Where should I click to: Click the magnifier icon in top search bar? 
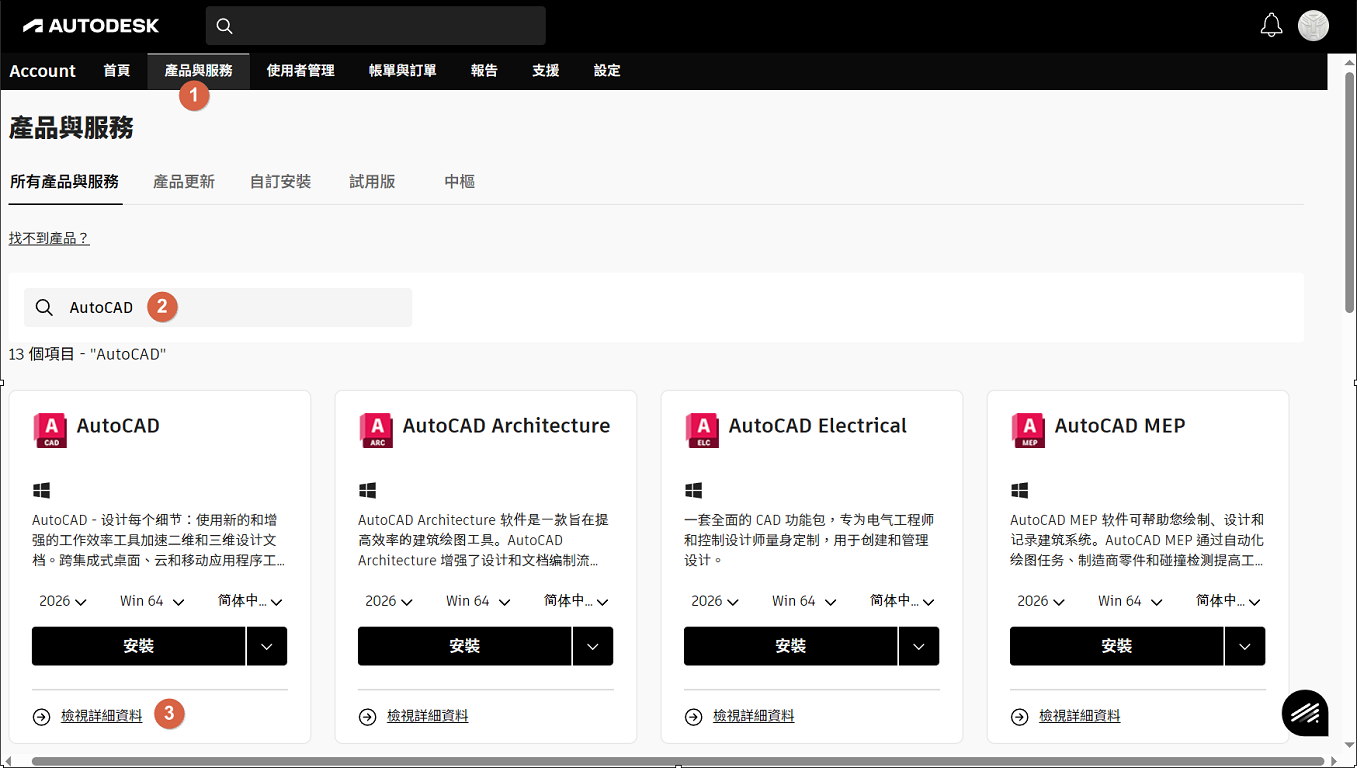pos(224,26)
